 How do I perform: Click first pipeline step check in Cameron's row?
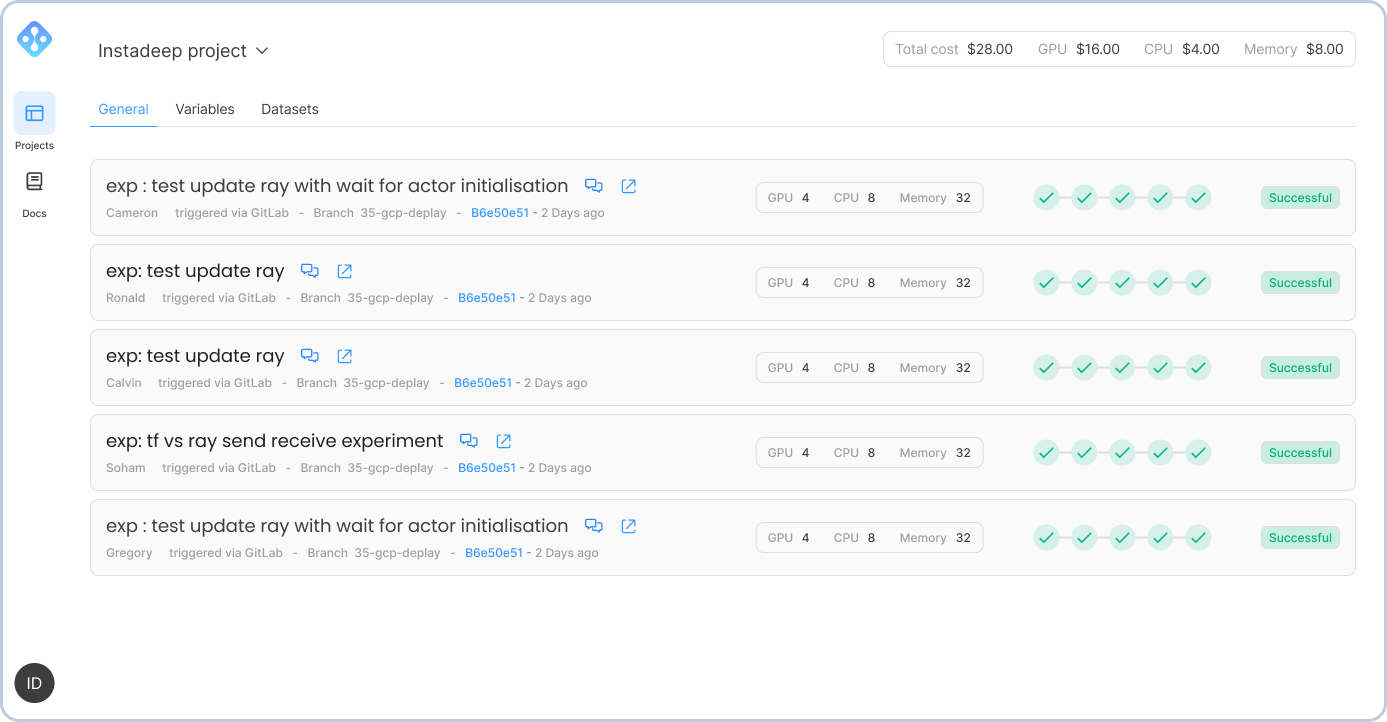(1046, 198)
